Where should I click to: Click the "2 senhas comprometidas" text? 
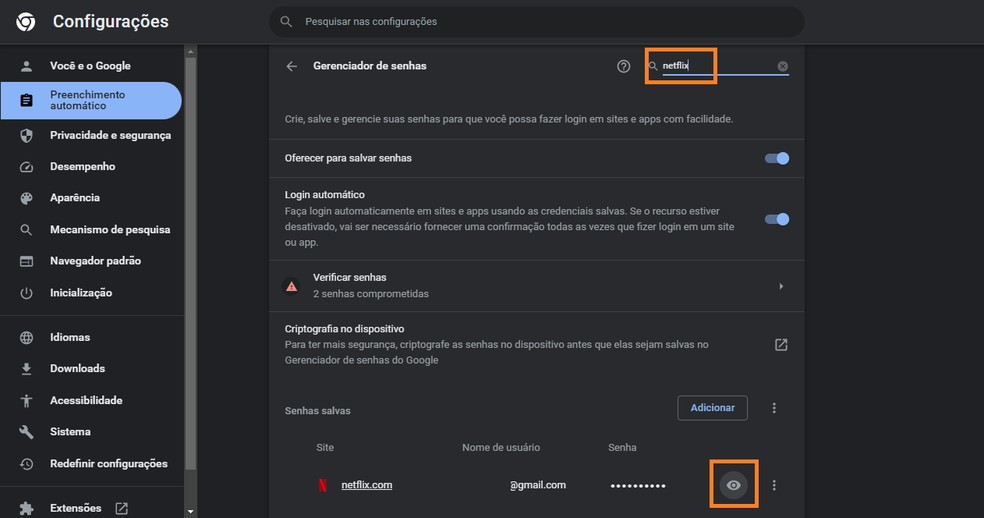[x=371, y=294]
